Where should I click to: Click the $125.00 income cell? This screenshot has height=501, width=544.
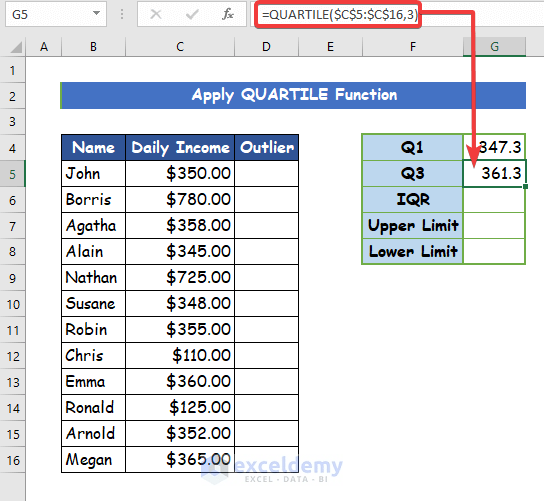[x=180, y=408]
